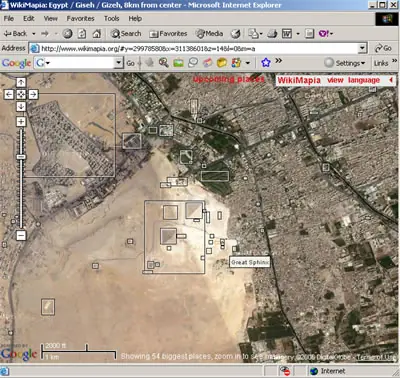Open the Help menu
This screenshot has width=400, height=378.
[135, 18]
